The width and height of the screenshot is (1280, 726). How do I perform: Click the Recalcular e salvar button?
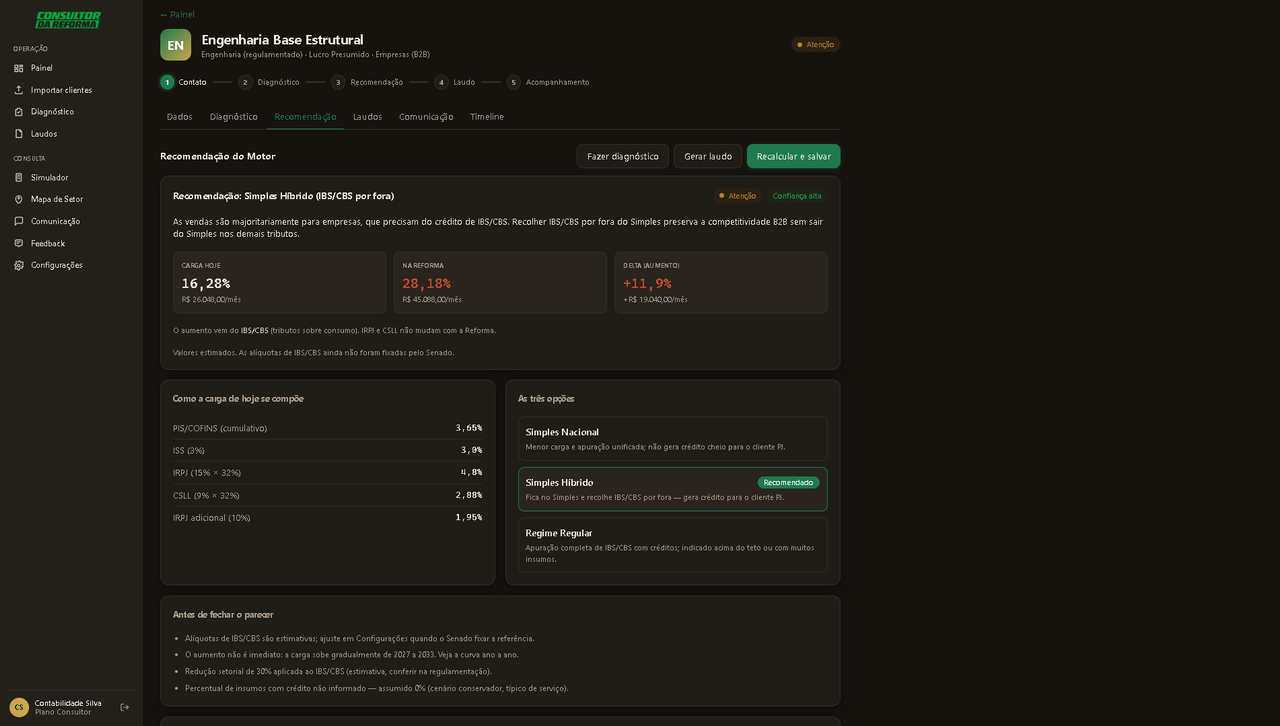tap(794, 156)
